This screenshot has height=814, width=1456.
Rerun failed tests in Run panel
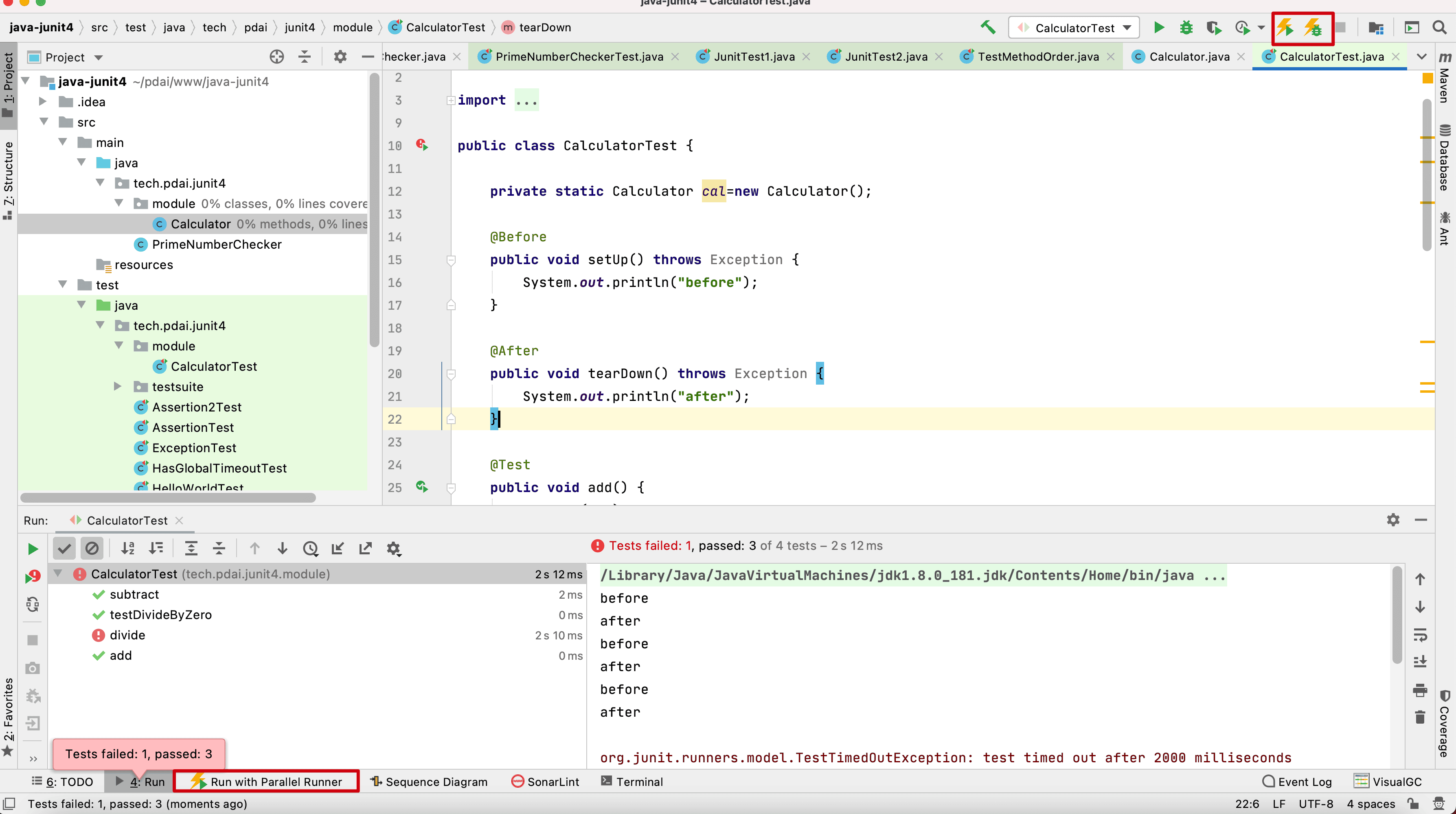tap(33, 577)
